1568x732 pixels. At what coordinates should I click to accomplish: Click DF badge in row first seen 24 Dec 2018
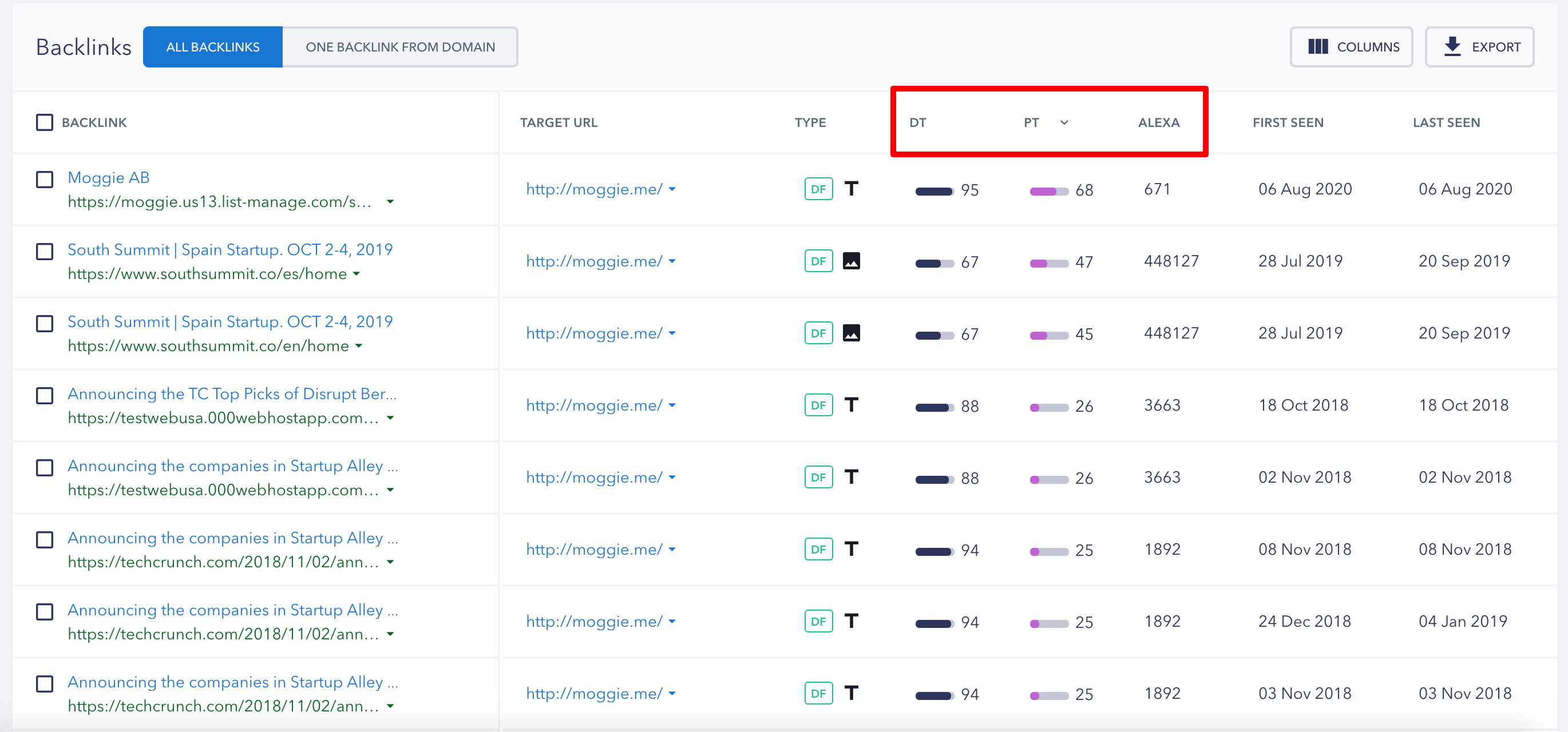click(x=818, y=621)
